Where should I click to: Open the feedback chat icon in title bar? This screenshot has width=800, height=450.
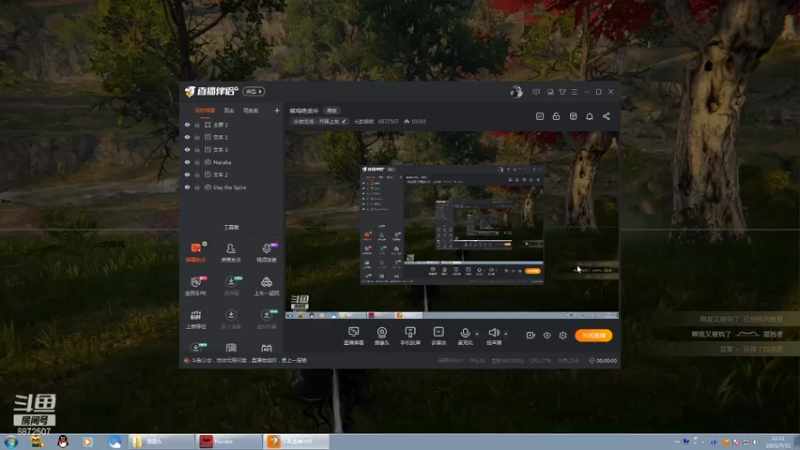coord(536,92)
